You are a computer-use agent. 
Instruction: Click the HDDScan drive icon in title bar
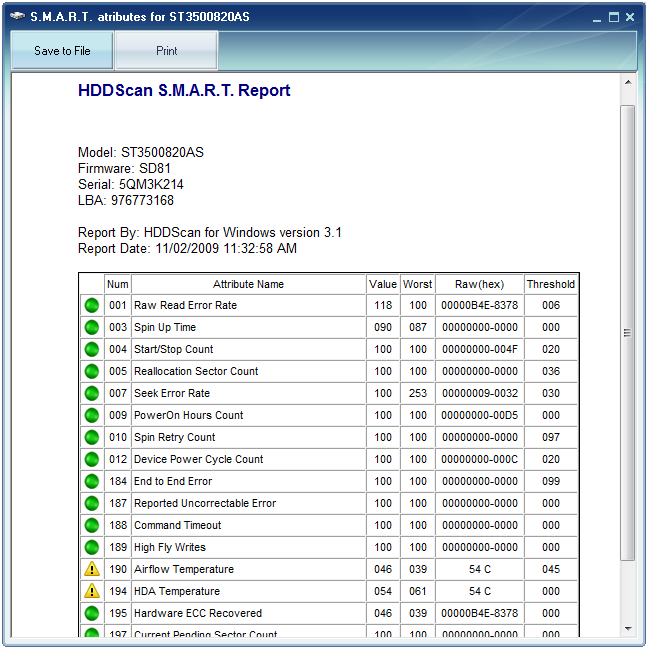tap(17, 16)
